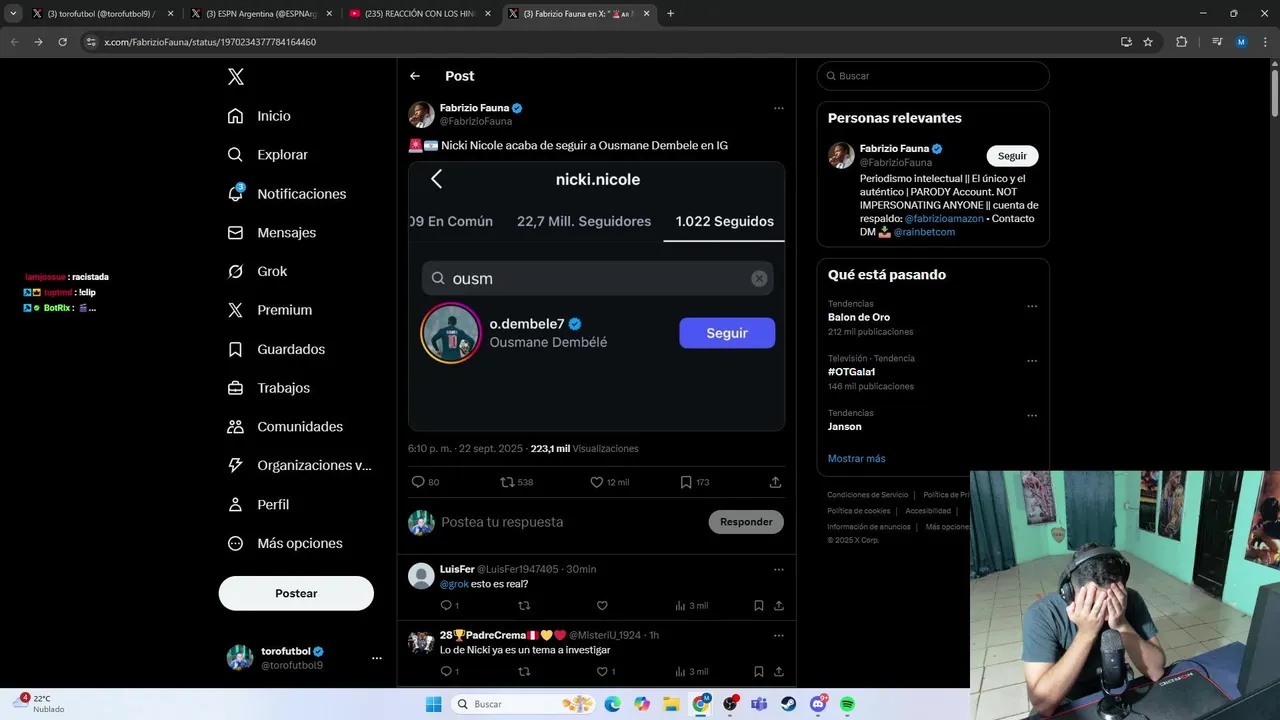Follow Fabrizio Fauna with Seguir button

click(1012, 156)
